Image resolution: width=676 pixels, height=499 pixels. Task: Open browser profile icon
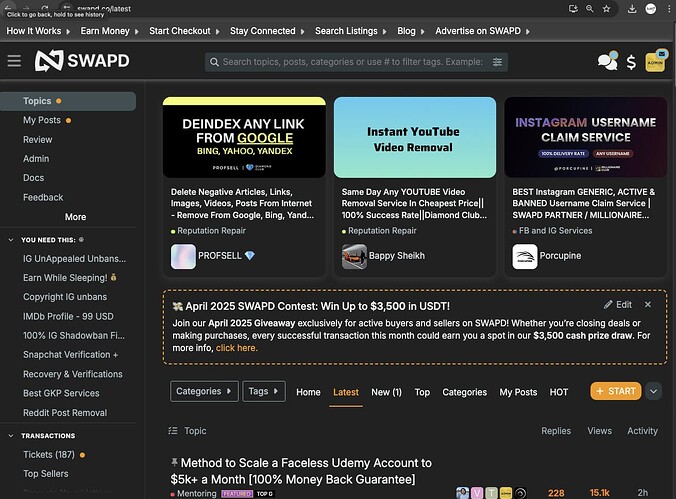(651, 9)
